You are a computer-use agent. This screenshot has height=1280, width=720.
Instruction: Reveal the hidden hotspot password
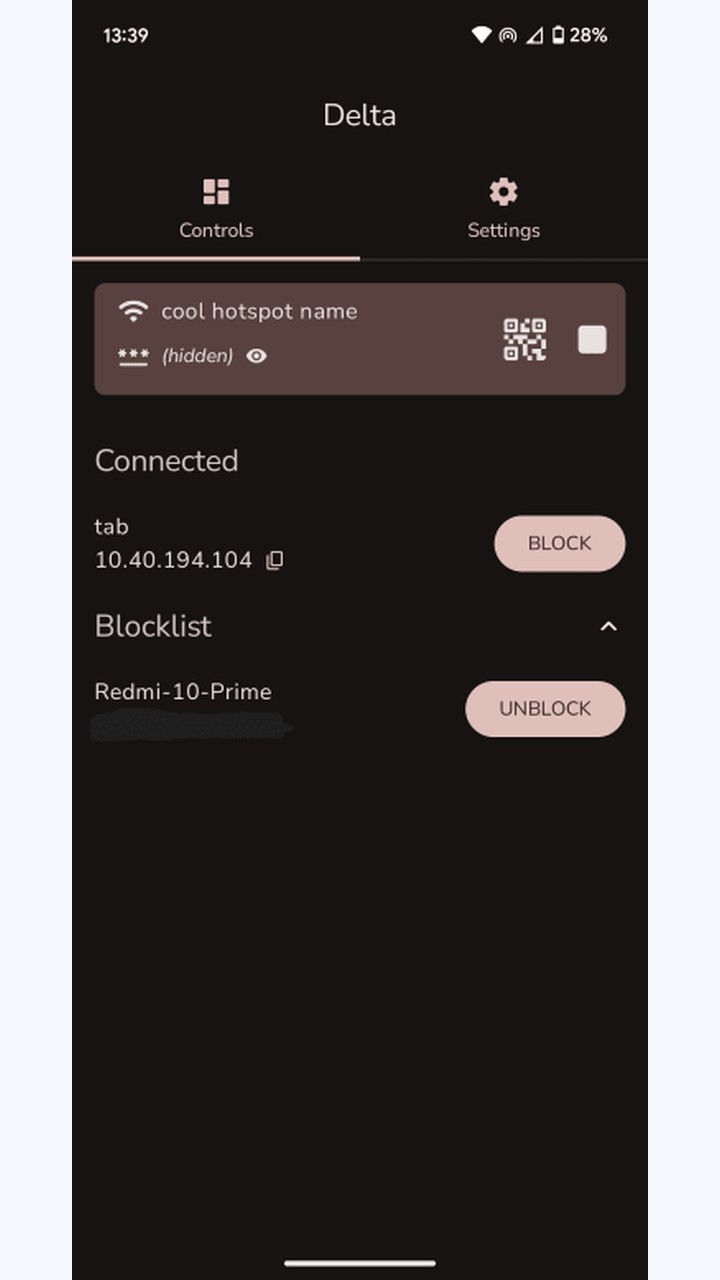(256, 356)
